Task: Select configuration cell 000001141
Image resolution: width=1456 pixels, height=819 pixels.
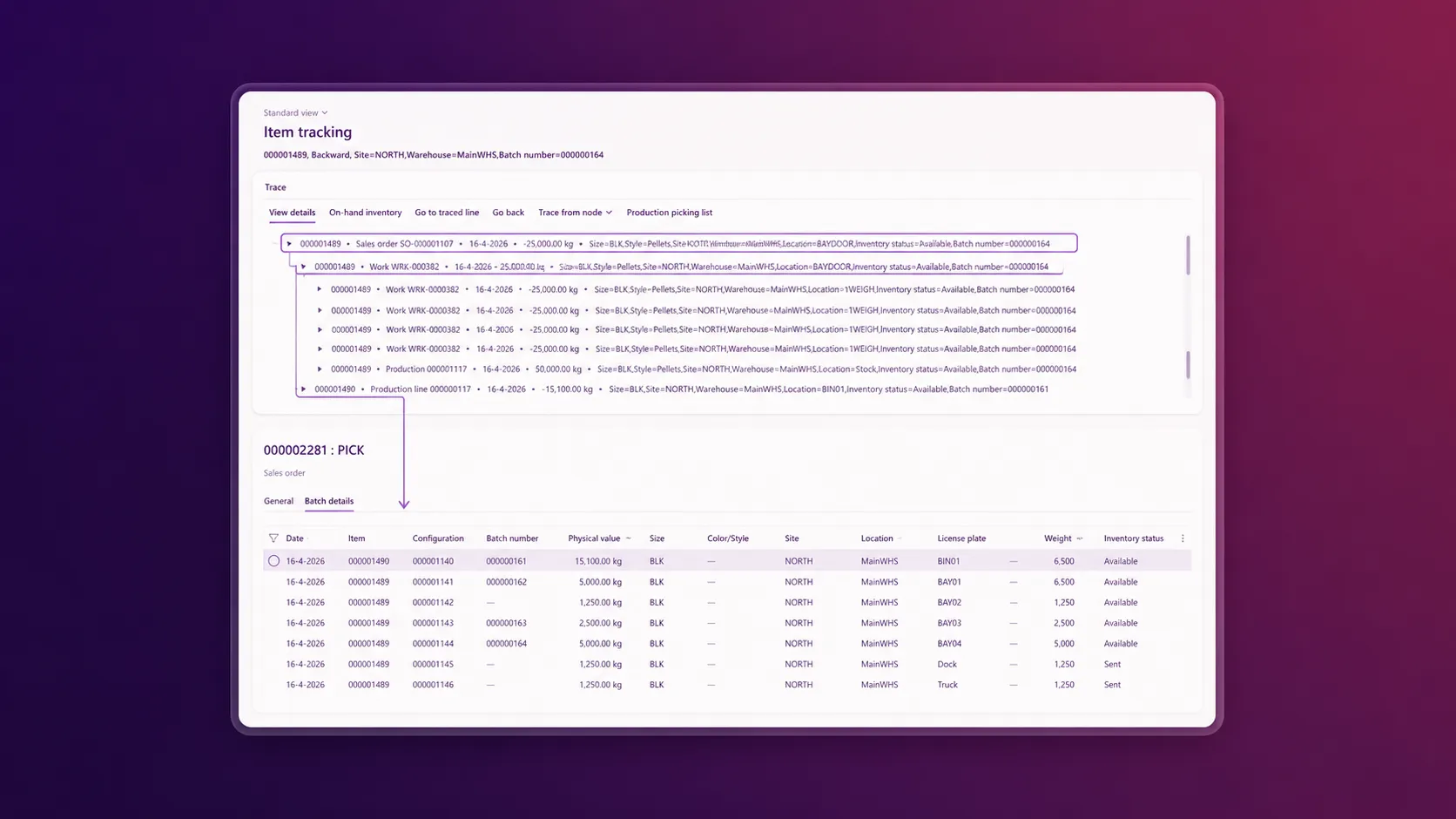Action: pos(433,582)
